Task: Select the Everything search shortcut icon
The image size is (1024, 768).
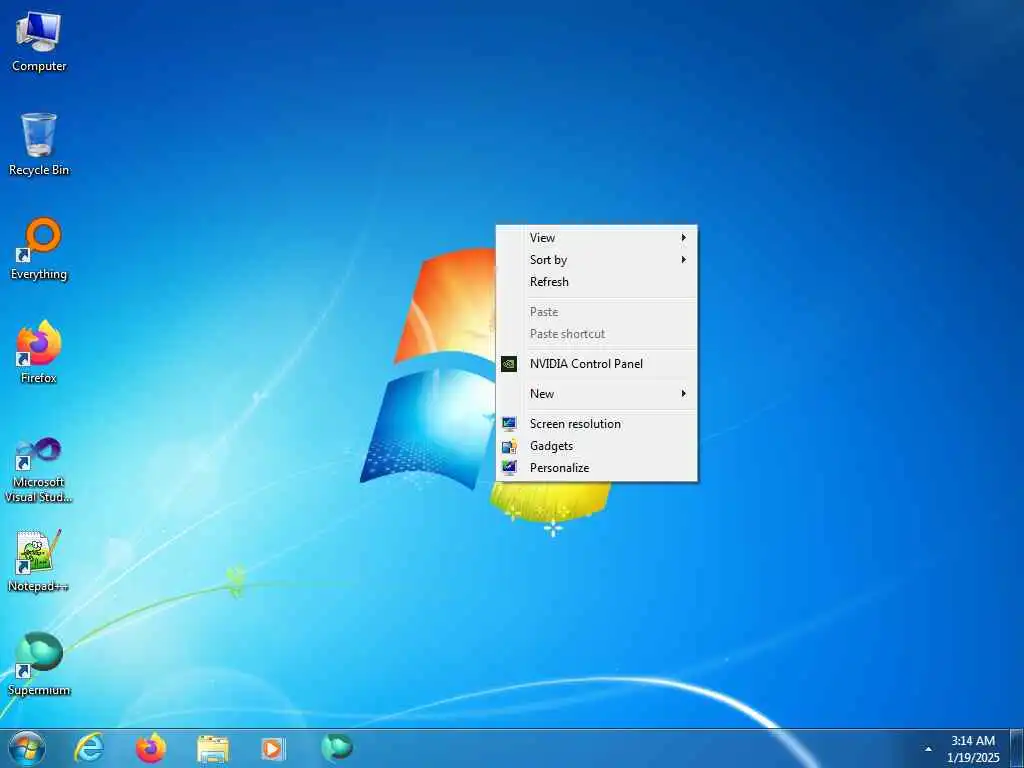Action: (x=39, y=248)
